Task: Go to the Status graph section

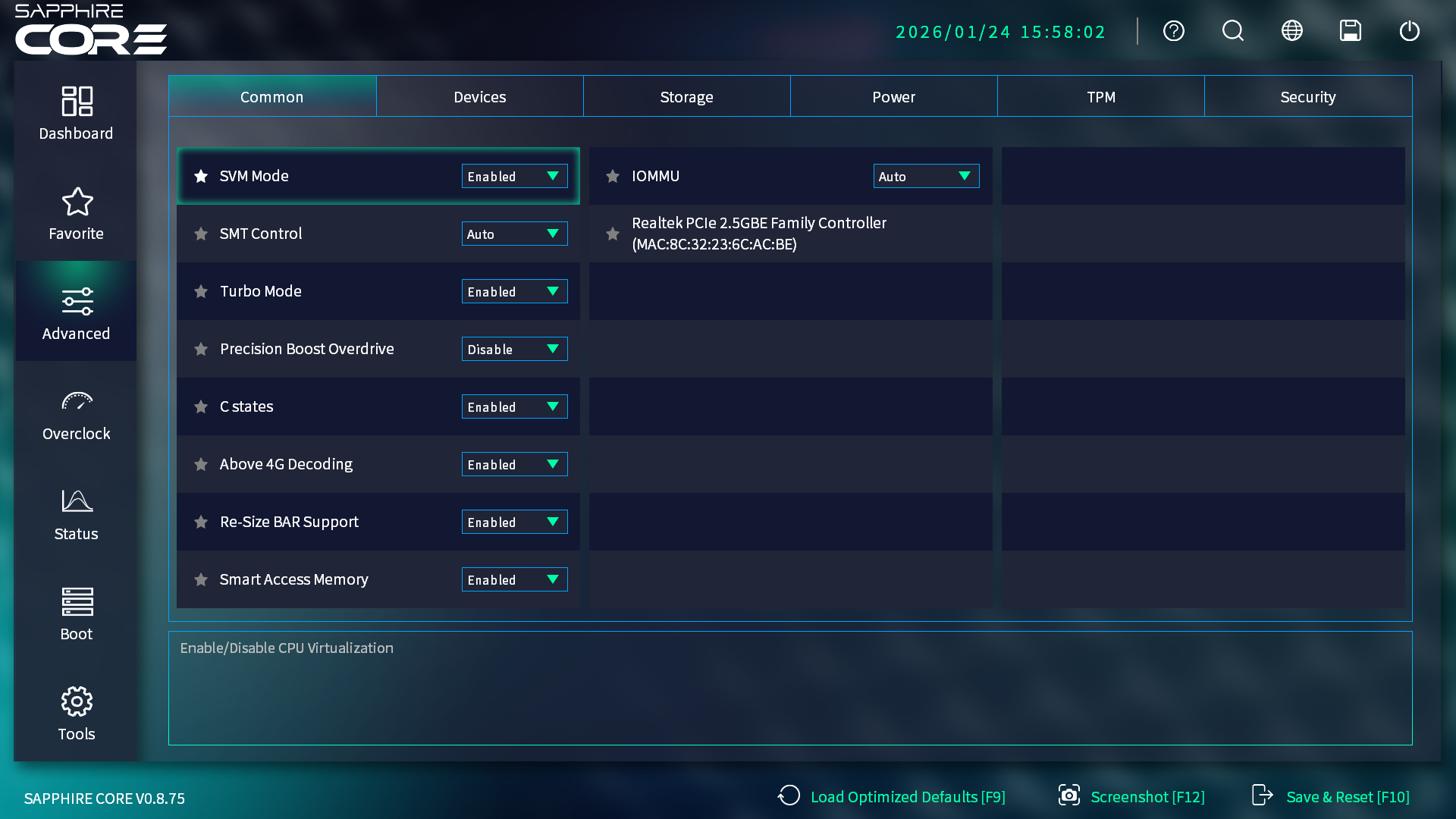Action: pyautogui.click(x=76, y=514)
